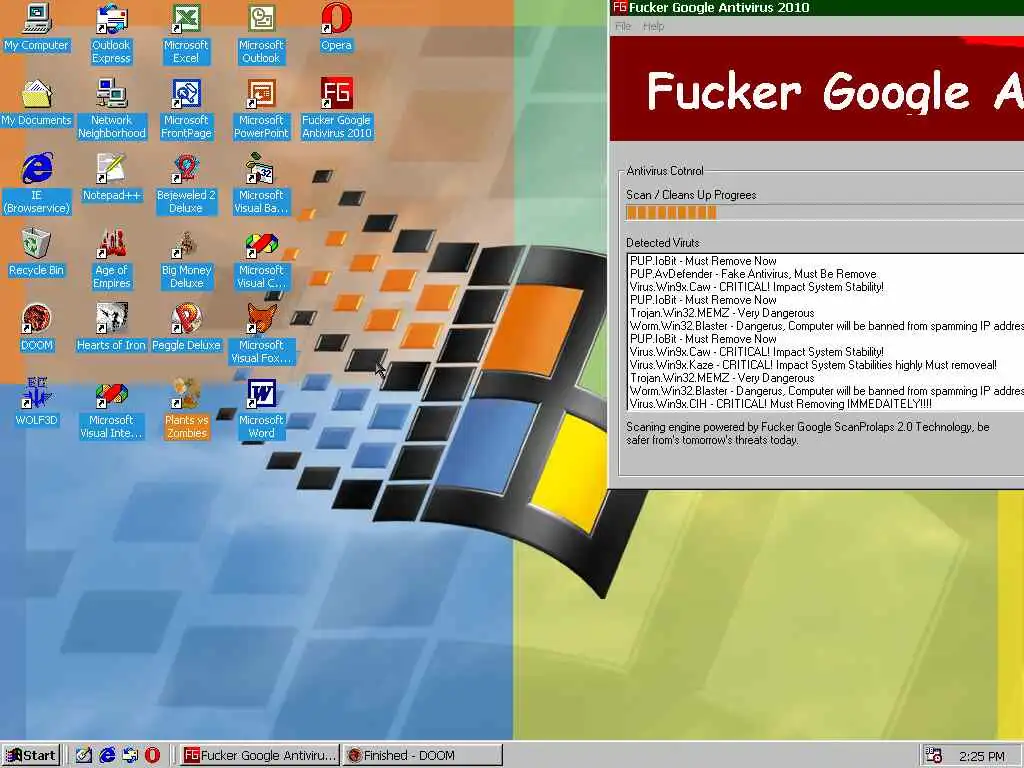
Task: Click the IE (Browservice) desktop icon
Action: 37,184
